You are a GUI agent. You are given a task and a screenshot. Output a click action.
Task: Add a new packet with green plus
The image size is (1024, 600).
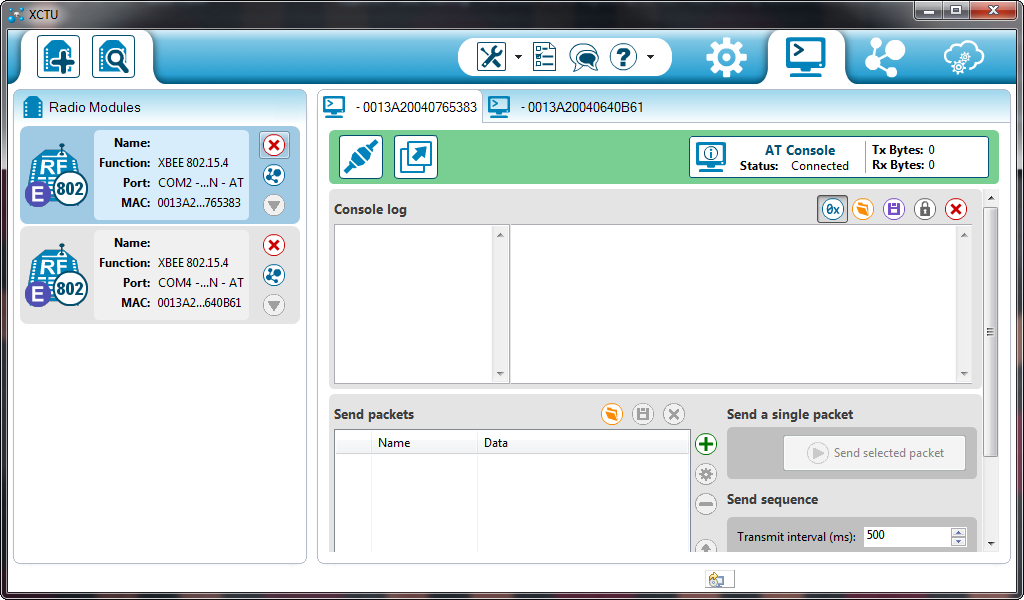coord(706,444)
